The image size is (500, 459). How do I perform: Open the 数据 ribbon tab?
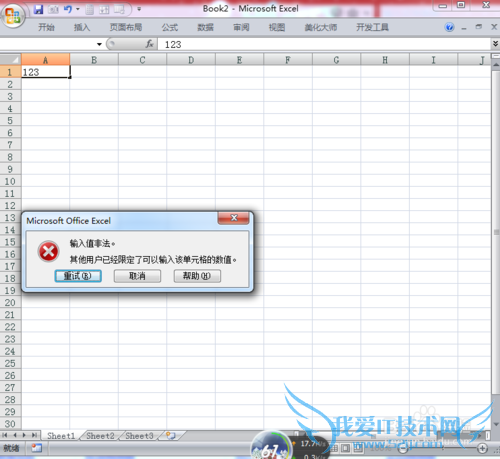[205, 27]
